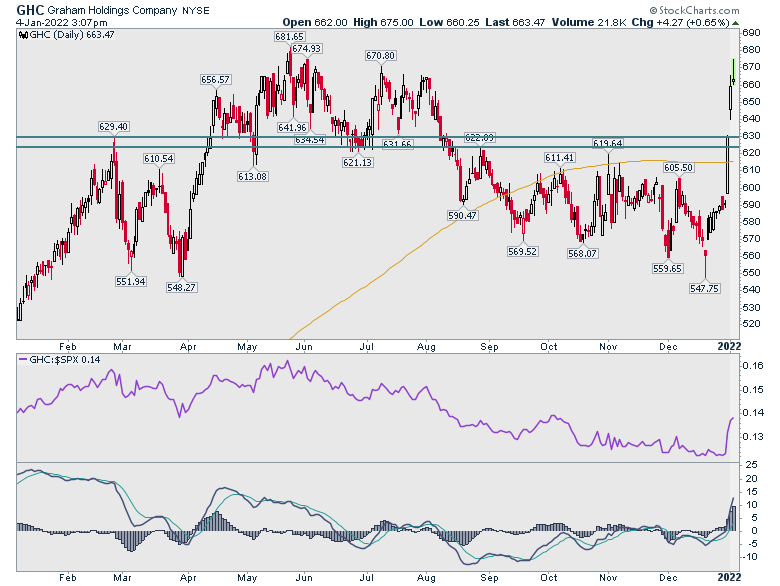Click the 656.57 price label

click(x=215, y=80)
